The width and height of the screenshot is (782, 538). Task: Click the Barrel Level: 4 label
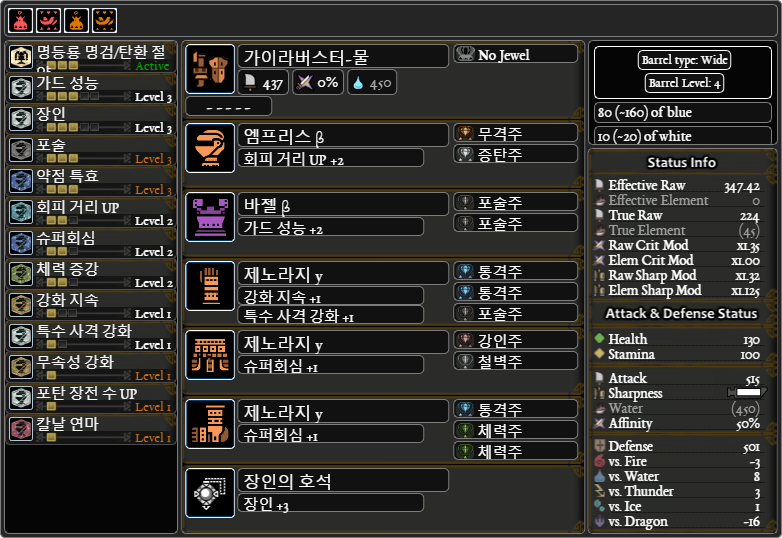click(684, 83)
